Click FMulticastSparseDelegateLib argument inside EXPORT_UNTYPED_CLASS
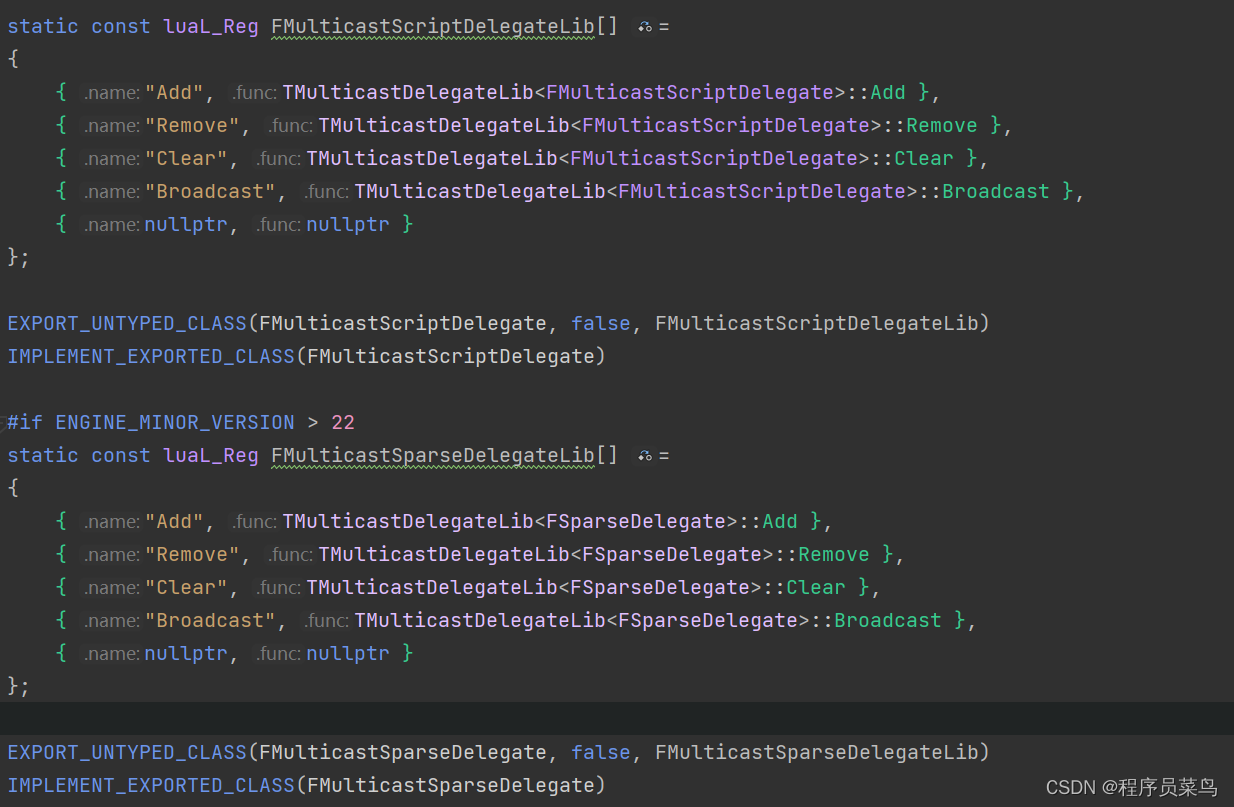 pos(817,752)
